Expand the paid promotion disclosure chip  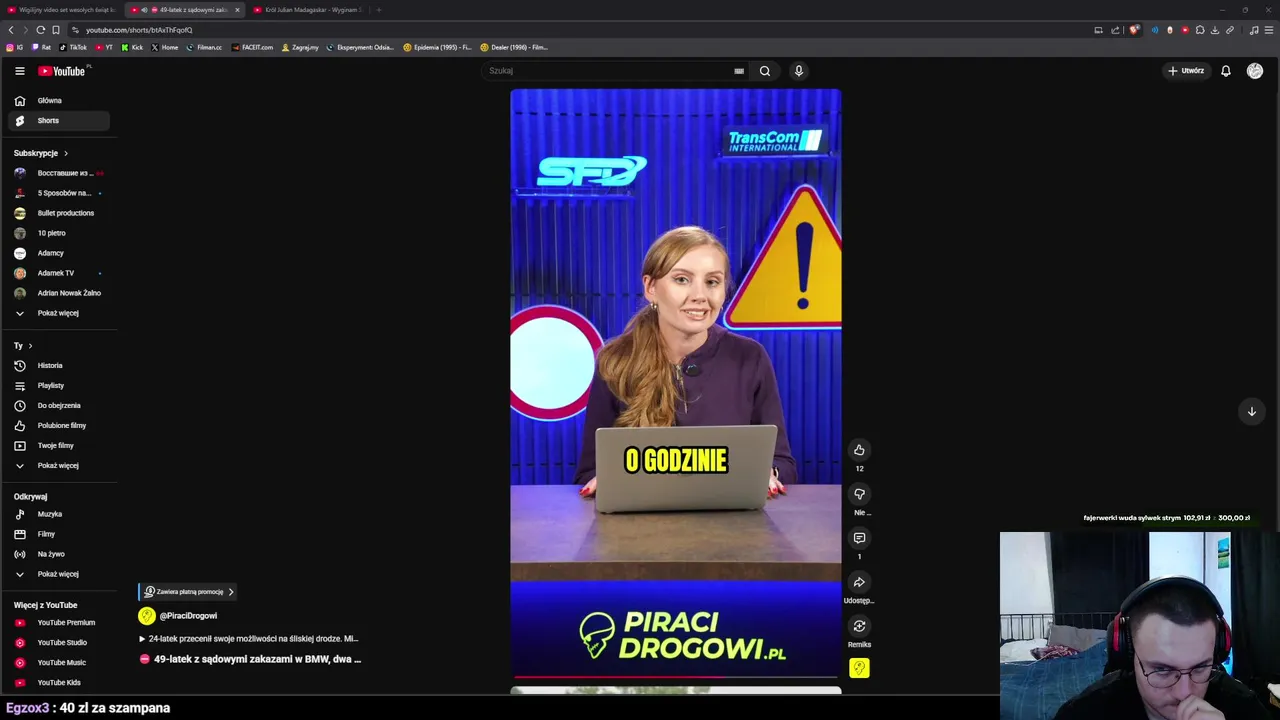[189, 592]
